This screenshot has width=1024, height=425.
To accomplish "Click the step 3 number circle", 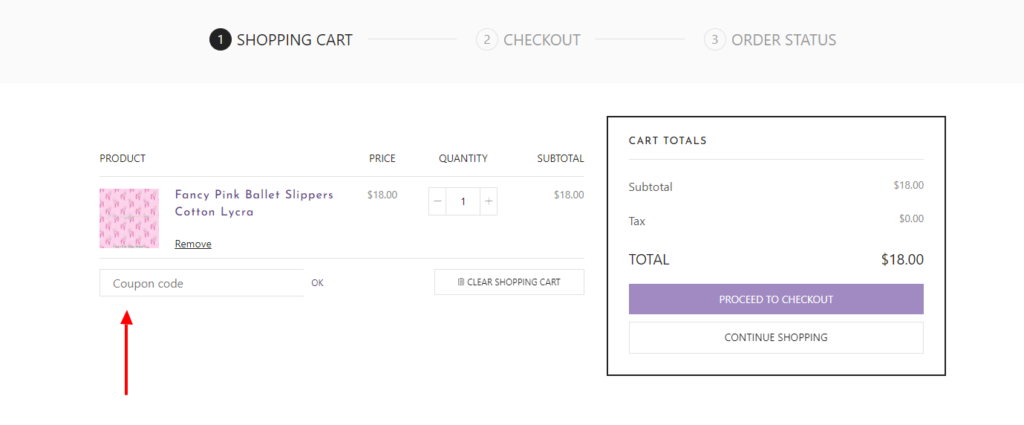I will [714, 40].
